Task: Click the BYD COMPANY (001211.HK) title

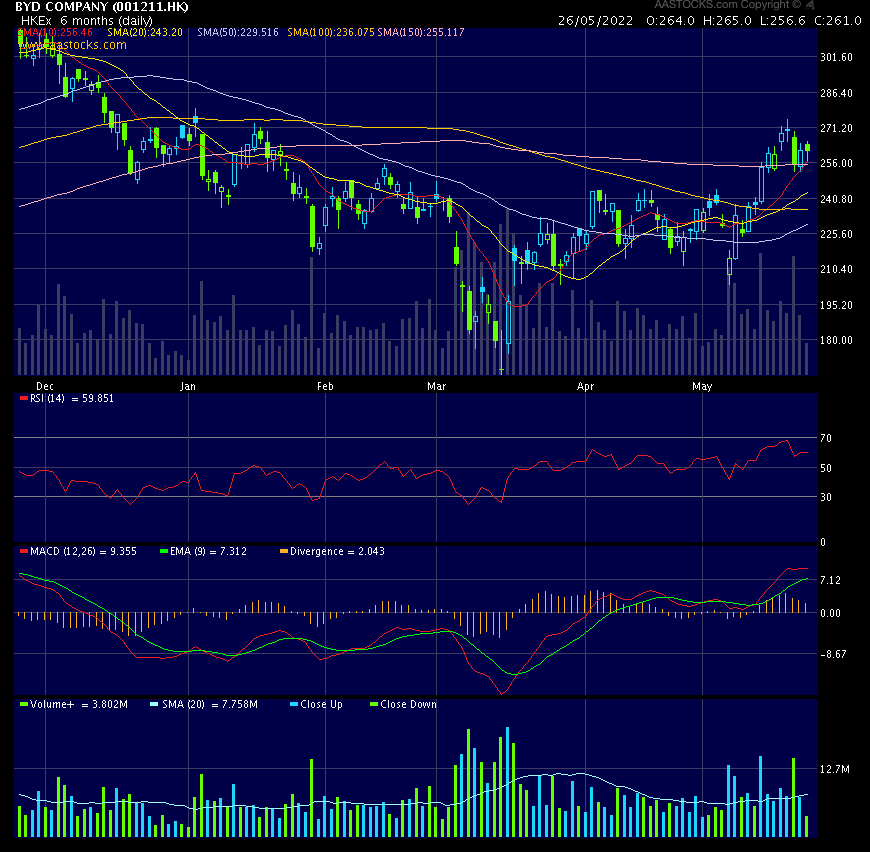Action: (102, 7)
